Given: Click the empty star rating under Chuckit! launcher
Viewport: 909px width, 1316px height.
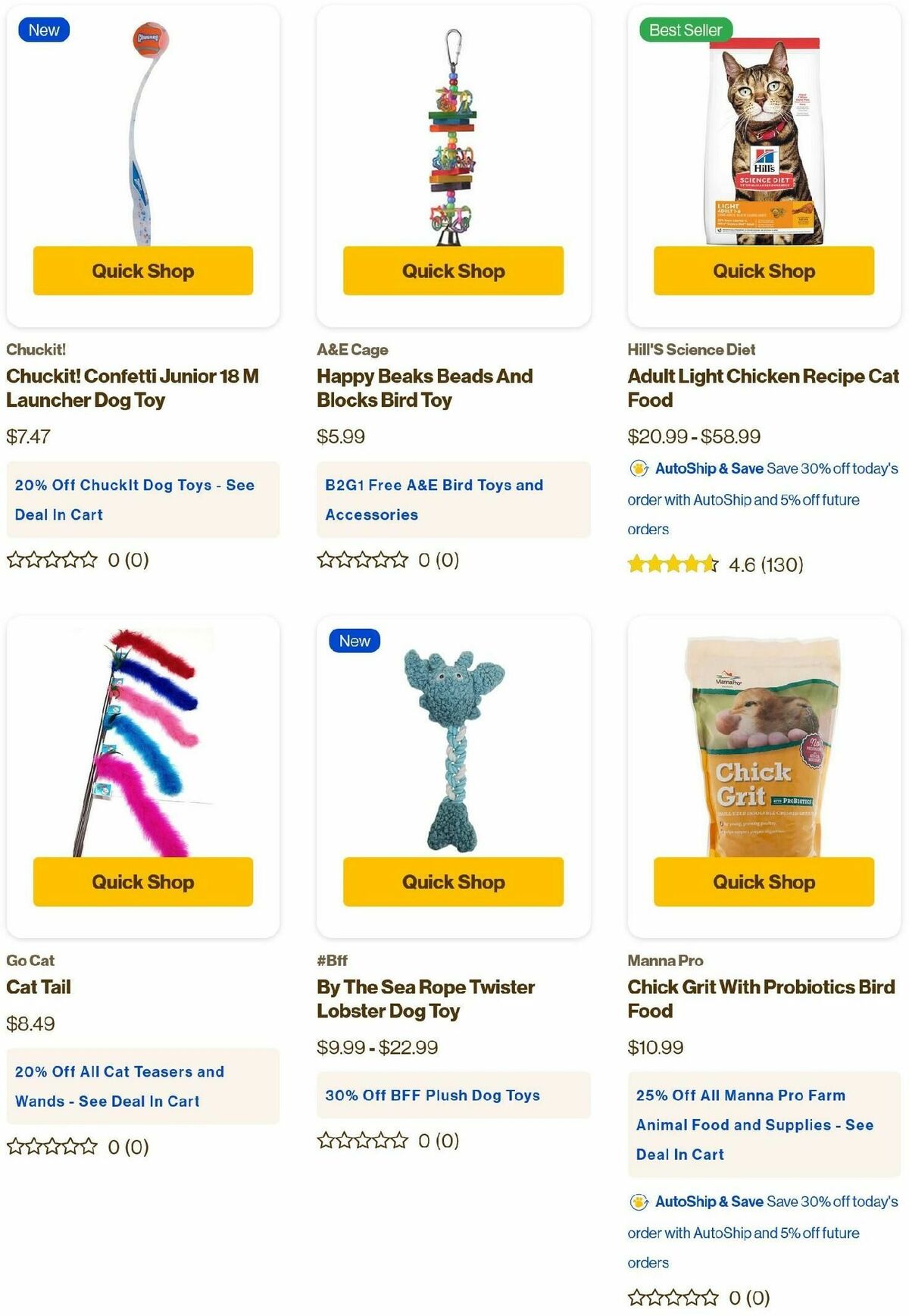Looking at the screenshot, I should coord(52,560).
